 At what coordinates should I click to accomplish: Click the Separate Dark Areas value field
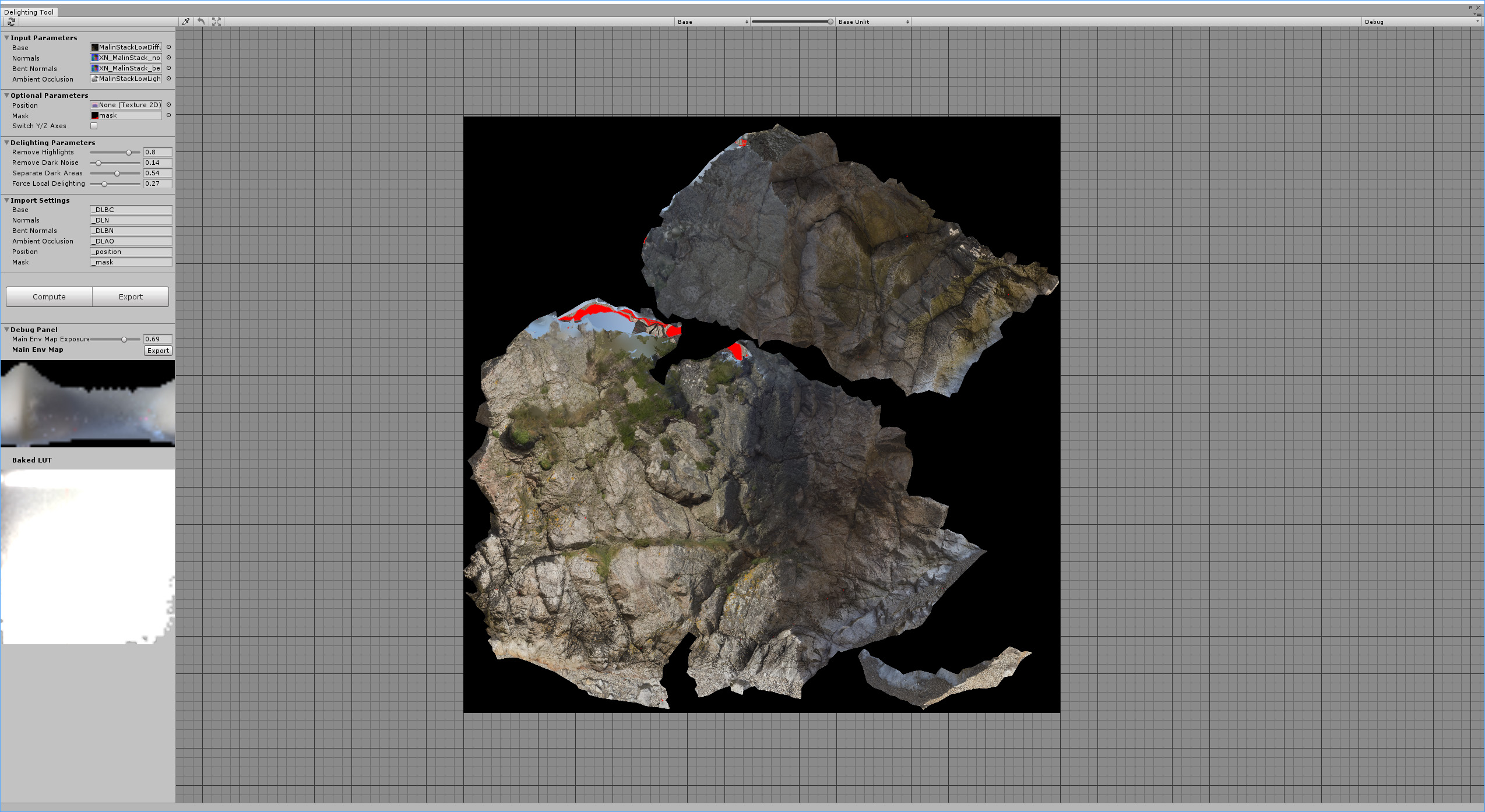(x=157, y=173)
